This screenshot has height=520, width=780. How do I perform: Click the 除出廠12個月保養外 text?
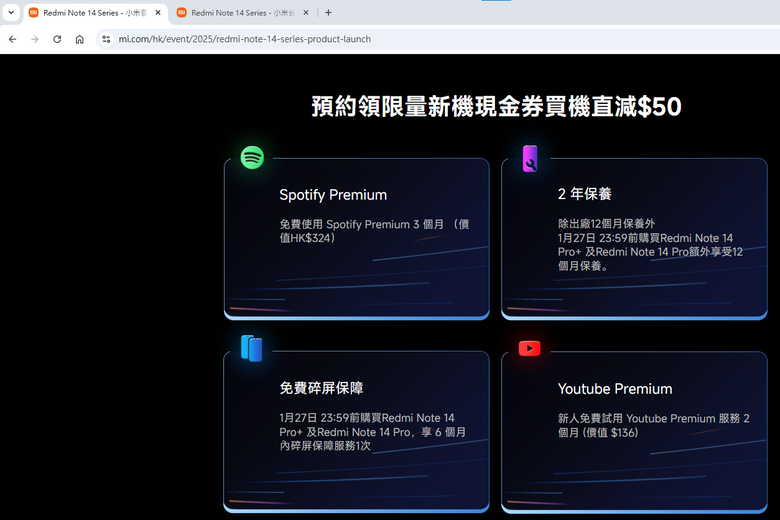[606, 224]
